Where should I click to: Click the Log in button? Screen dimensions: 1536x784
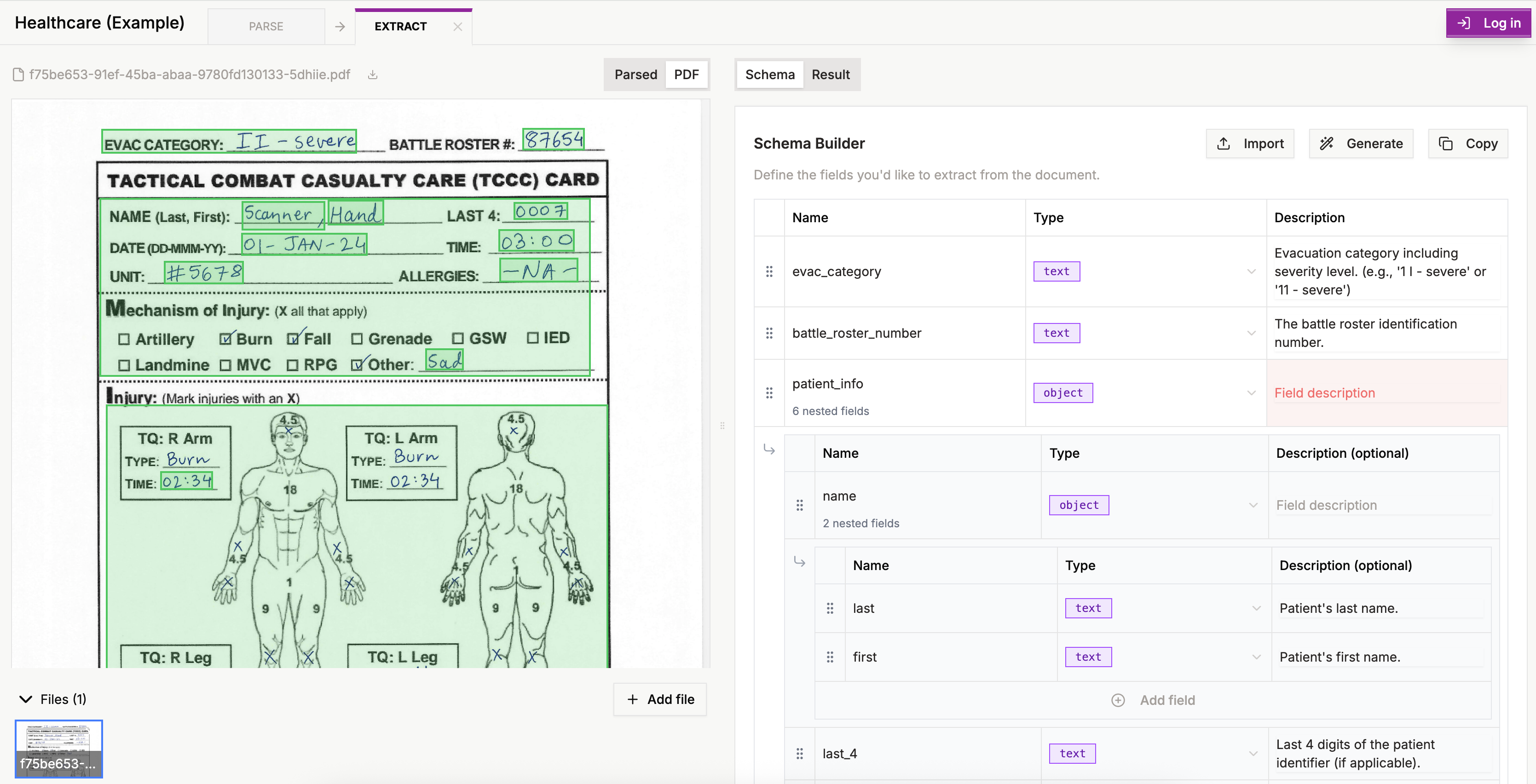pyautogui.click(x=1488, y=23)
